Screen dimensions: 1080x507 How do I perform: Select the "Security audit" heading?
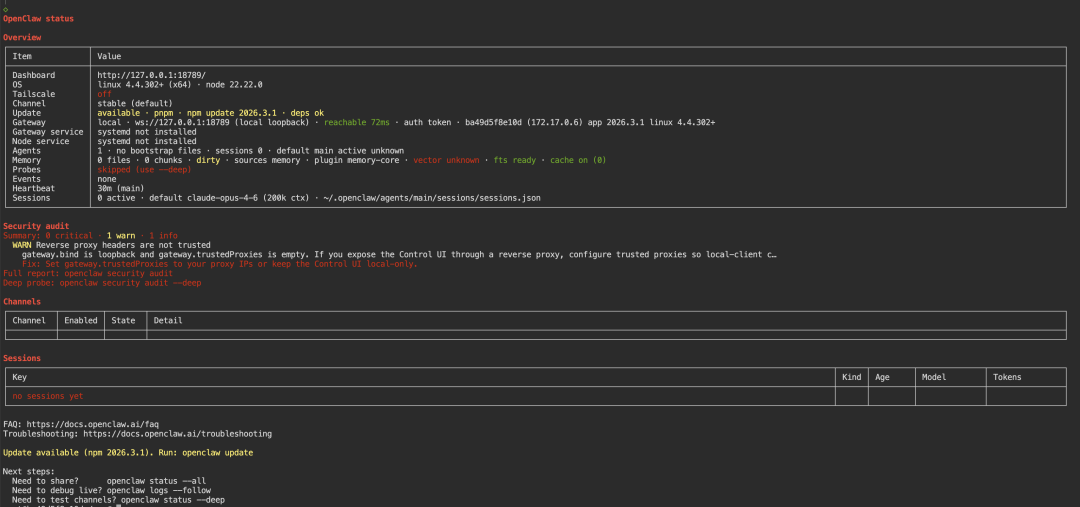click(x=37, y=226)
